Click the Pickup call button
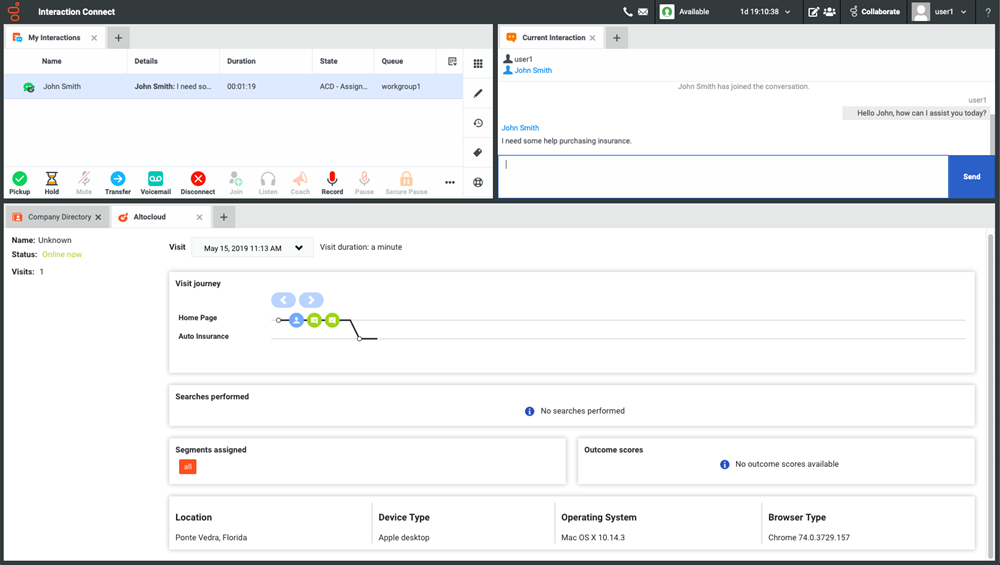This screenshot has height=565, width=1000. 20,182
